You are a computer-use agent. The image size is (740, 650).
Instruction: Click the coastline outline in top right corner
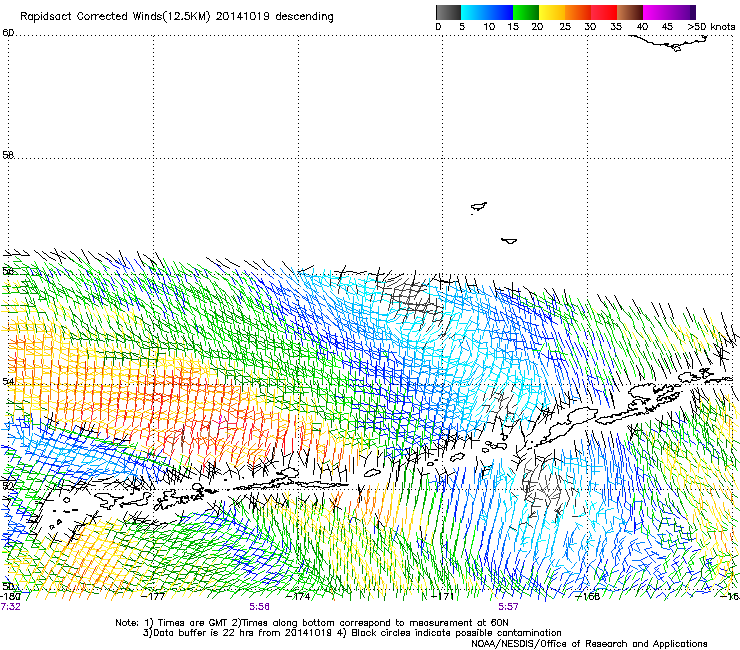[670, 43]
